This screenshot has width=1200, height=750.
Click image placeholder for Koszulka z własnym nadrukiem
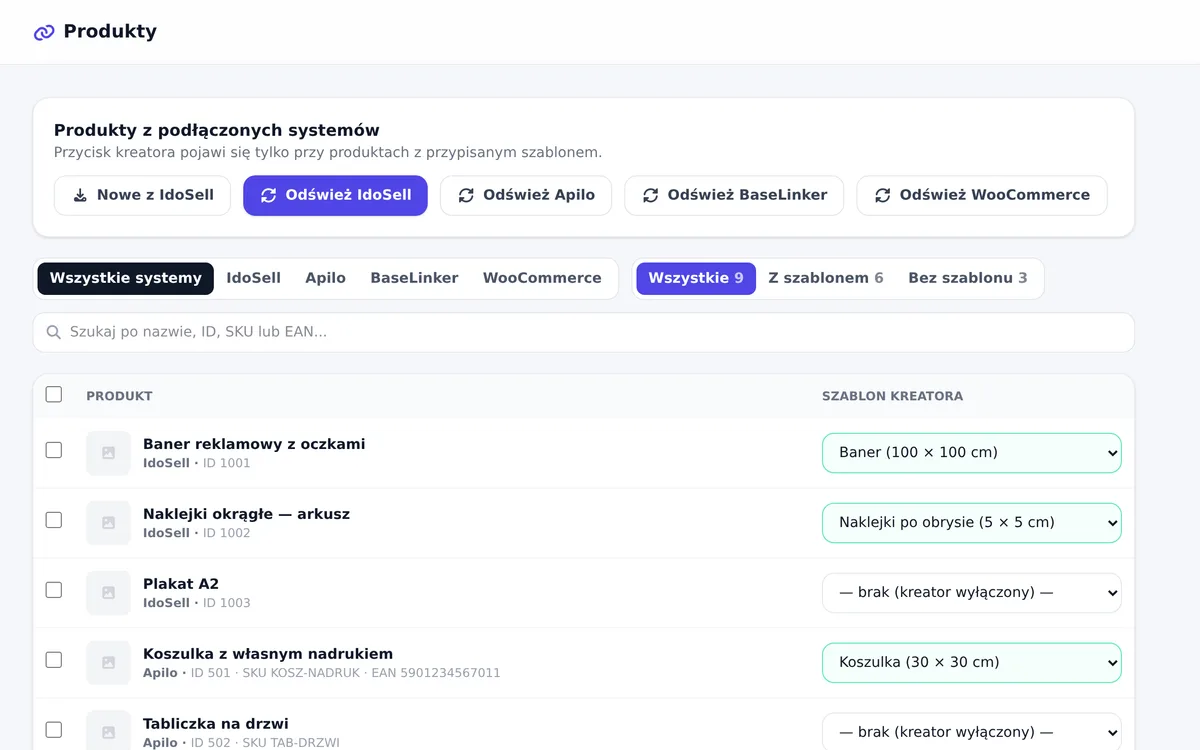pyautogui.click(x=108, y=663)
